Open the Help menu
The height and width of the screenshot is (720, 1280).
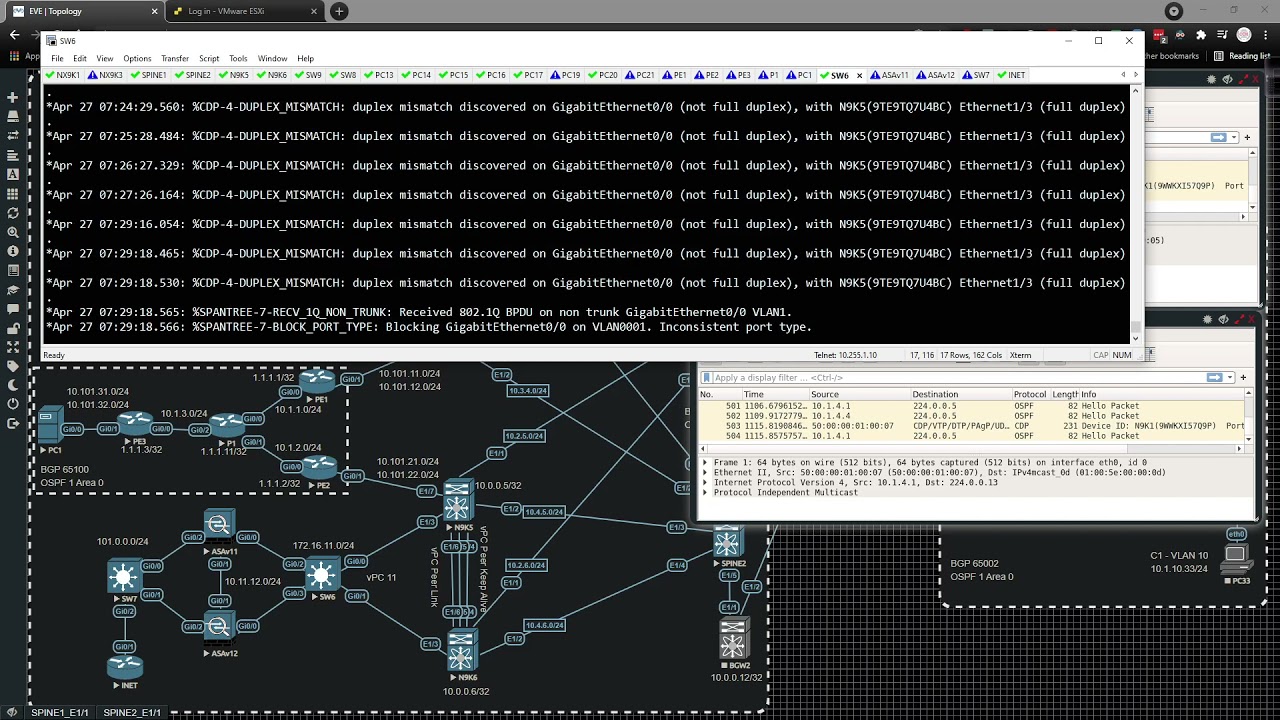point(305,59)
